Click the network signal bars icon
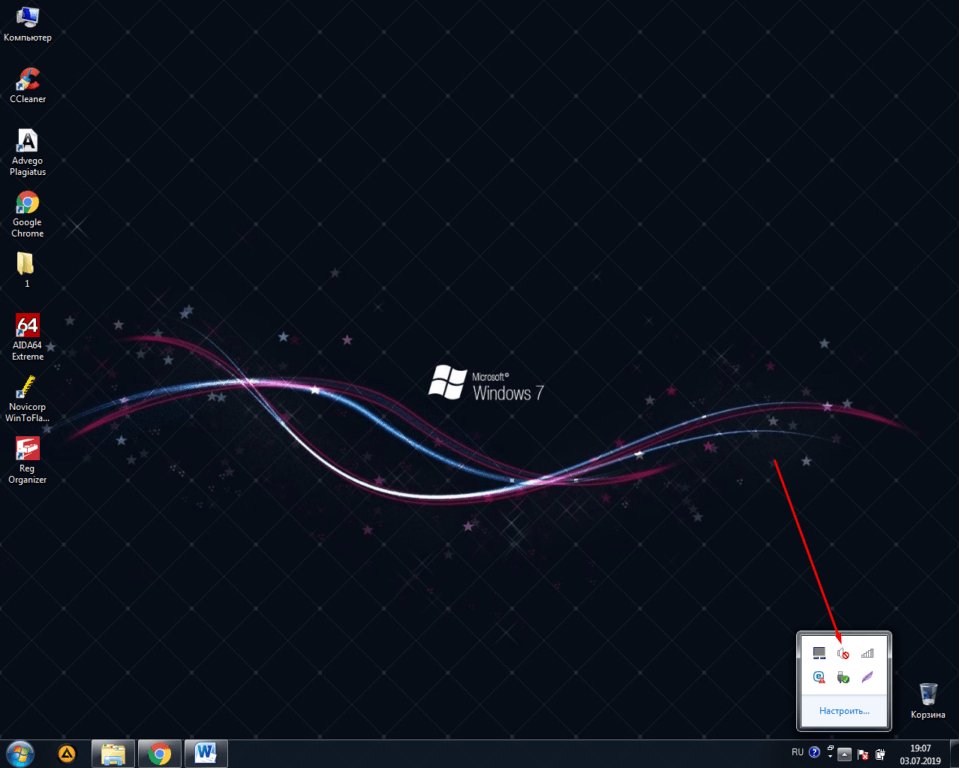This screenshot has width=959, height=768. pyautogui.click(x=867, y=654)
